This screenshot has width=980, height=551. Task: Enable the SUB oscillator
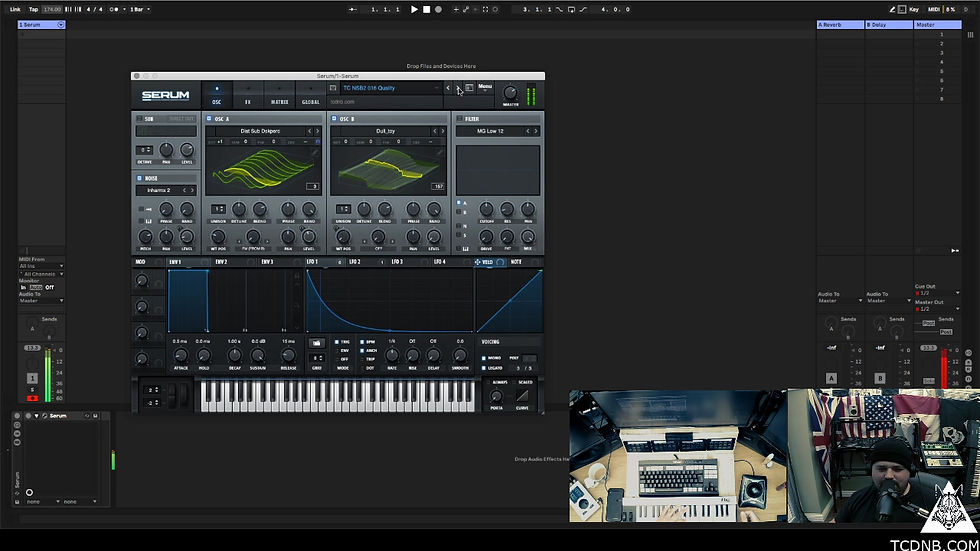tap(139, 119)
